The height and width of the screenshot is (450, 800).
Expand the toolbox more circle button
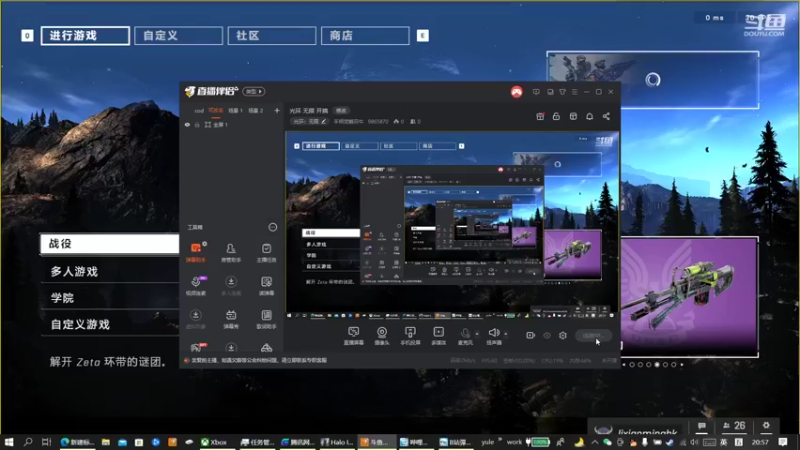pyautogui.click(x=273, y=227)
